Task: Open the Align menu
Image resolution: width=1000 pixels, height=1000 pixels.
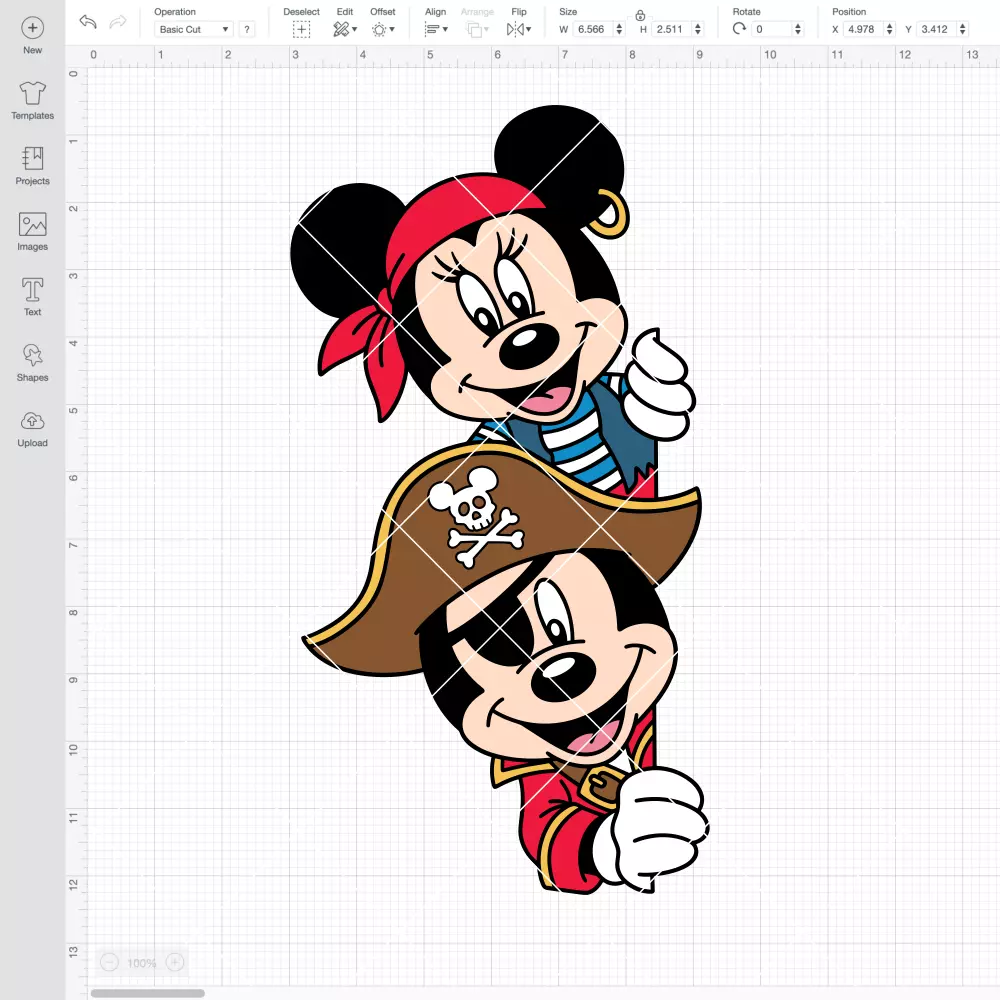Action: [x=436, y=29]
